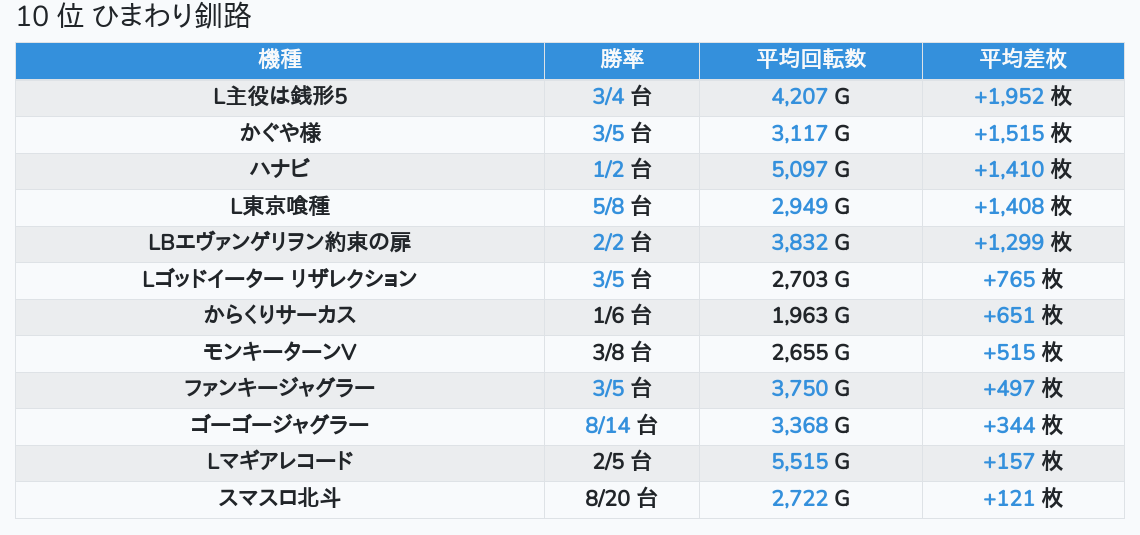Click the スマスロ北斗 machine name
1140x535 pixels.
tap(280, 498)
